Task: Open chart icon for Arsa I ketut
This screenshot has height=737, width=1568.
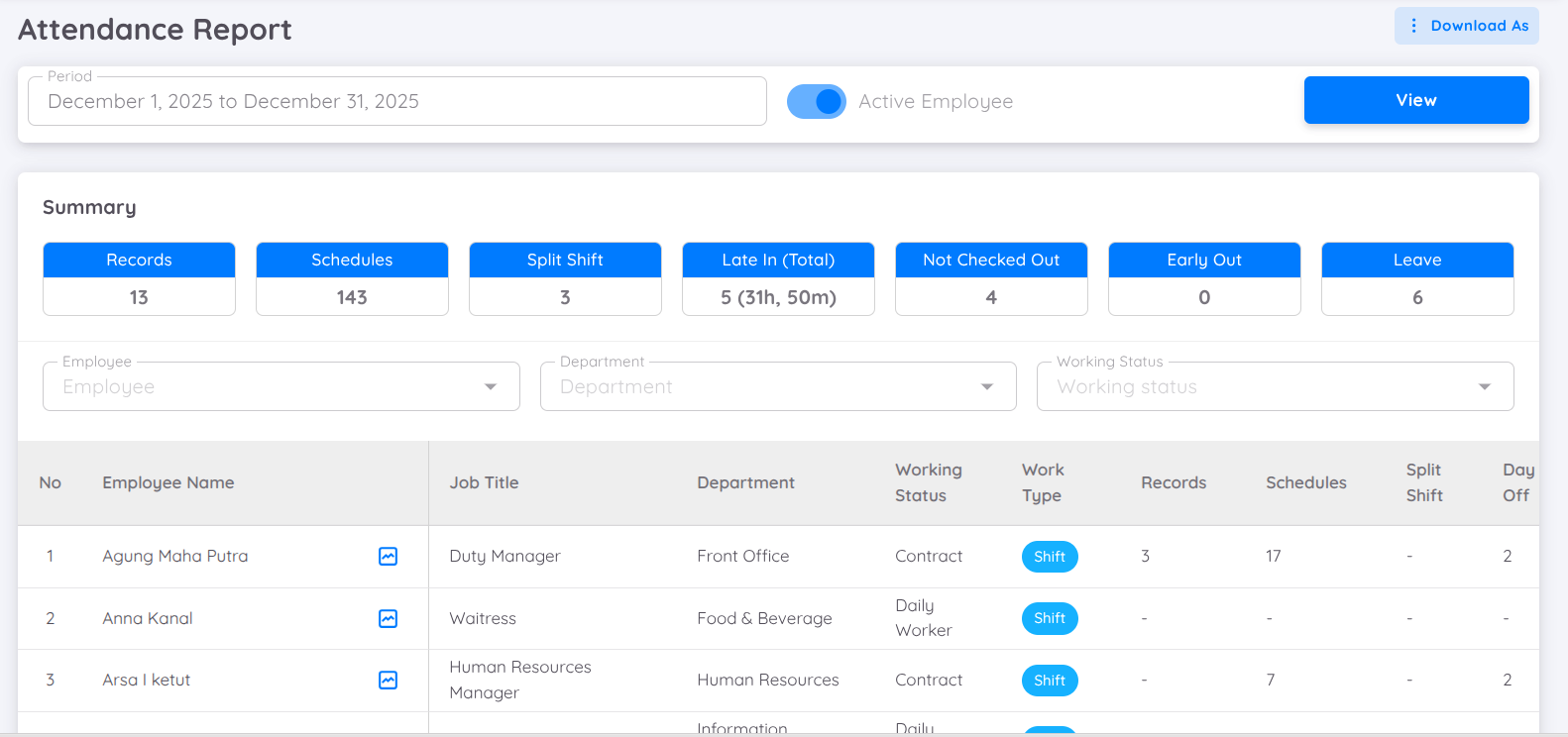Action: [x=388, y=681]
